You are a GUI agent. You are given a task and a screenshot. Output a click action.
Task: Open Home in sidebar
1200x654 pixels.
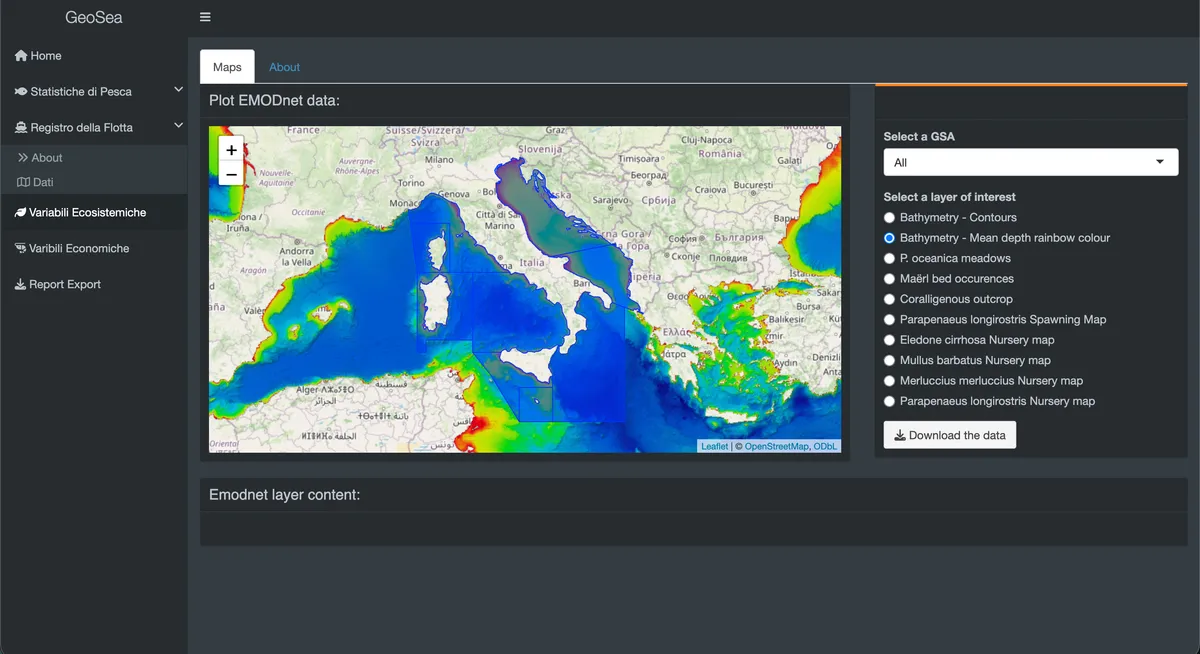point(94,56)
